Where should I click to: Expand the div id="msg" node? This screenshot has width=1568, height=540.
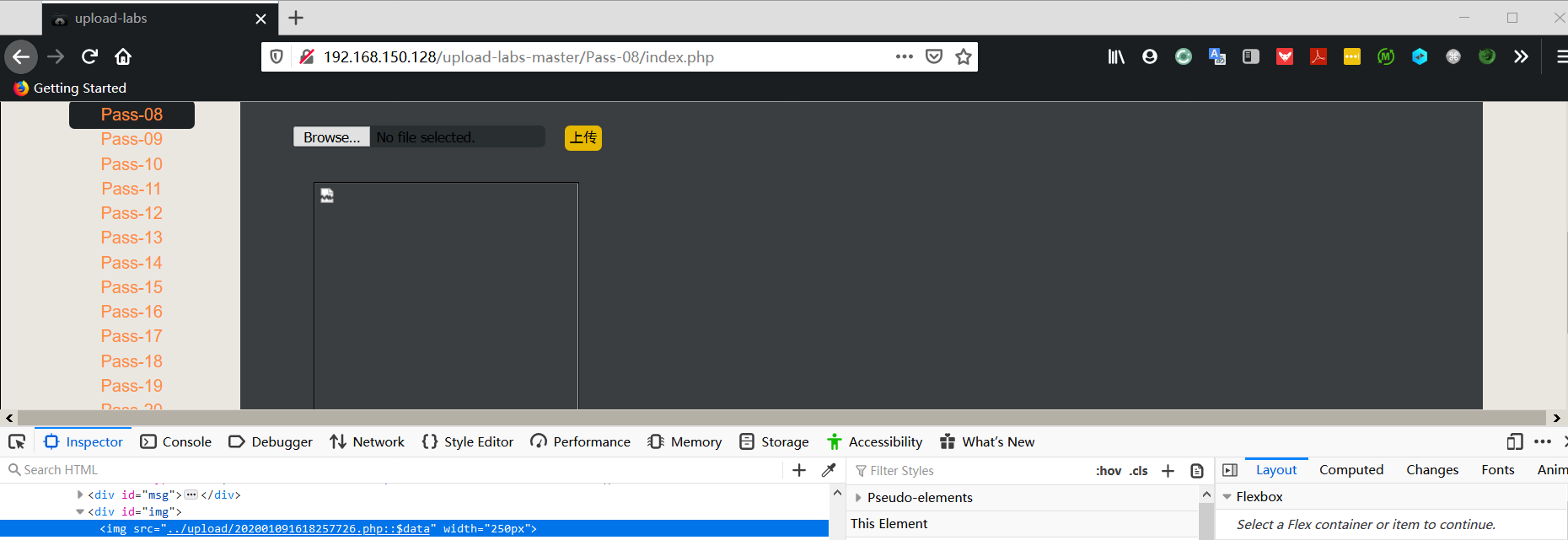[x=80, y=495]
